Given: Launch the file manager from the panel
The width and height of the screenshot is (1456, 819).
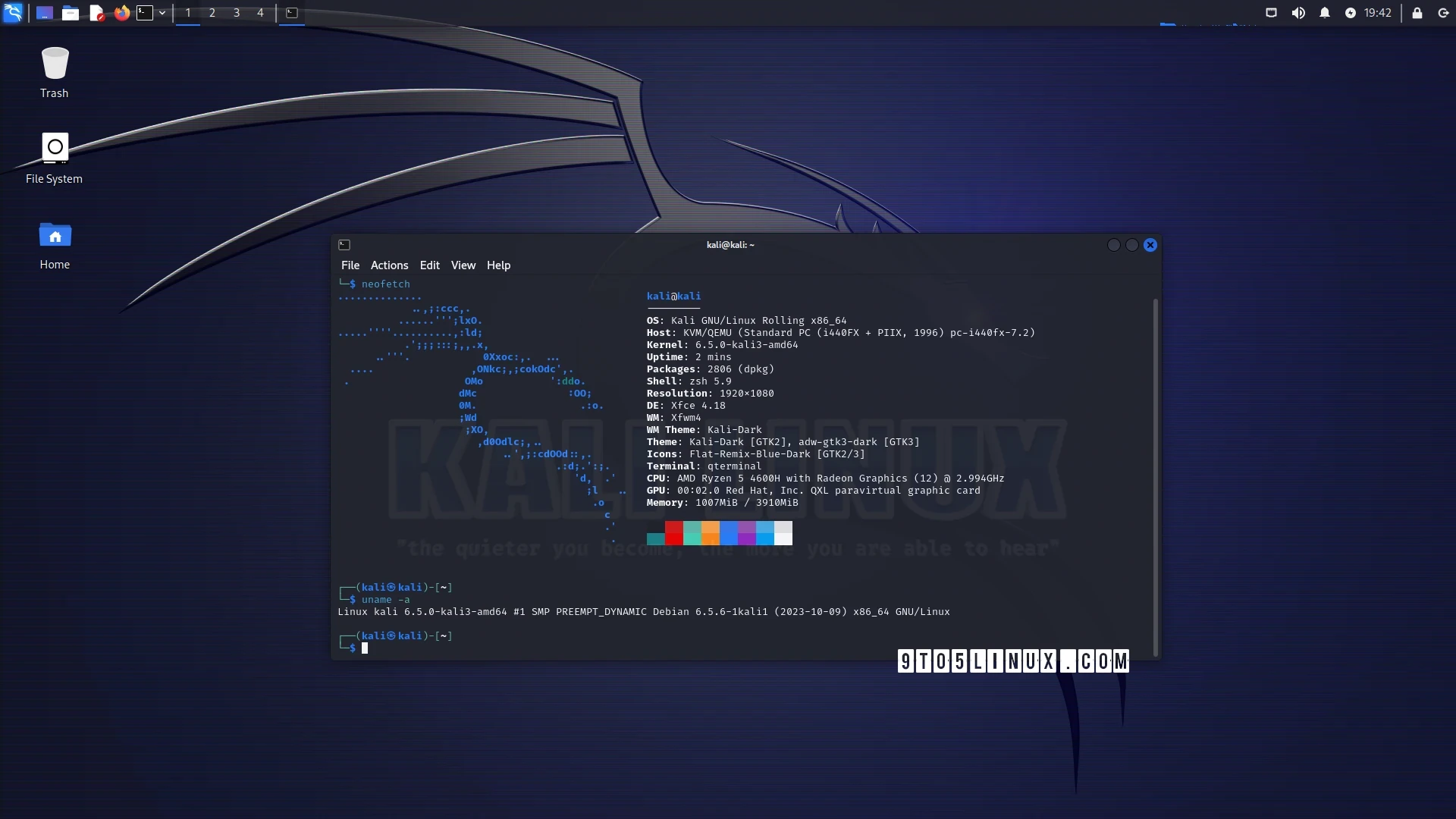Looking at the screenshot, I should 71,13.
